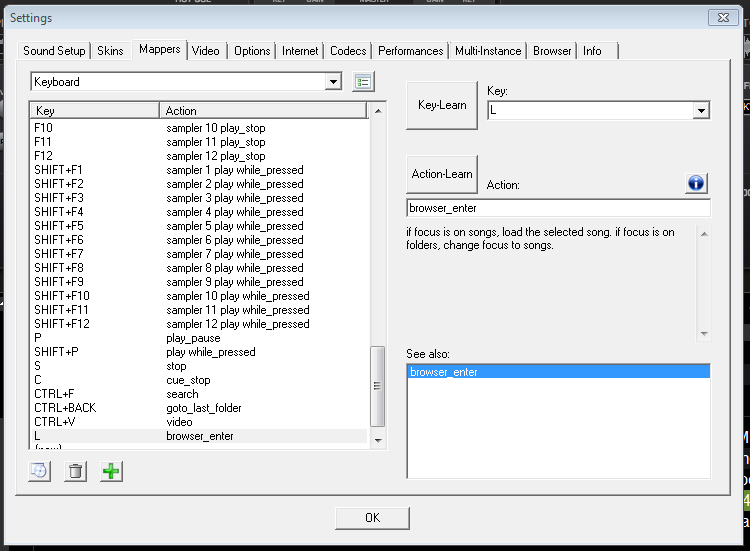Screen dimensions: 750x551
Task: Switch to the Codecs tab
Action: tap(348, 51)
